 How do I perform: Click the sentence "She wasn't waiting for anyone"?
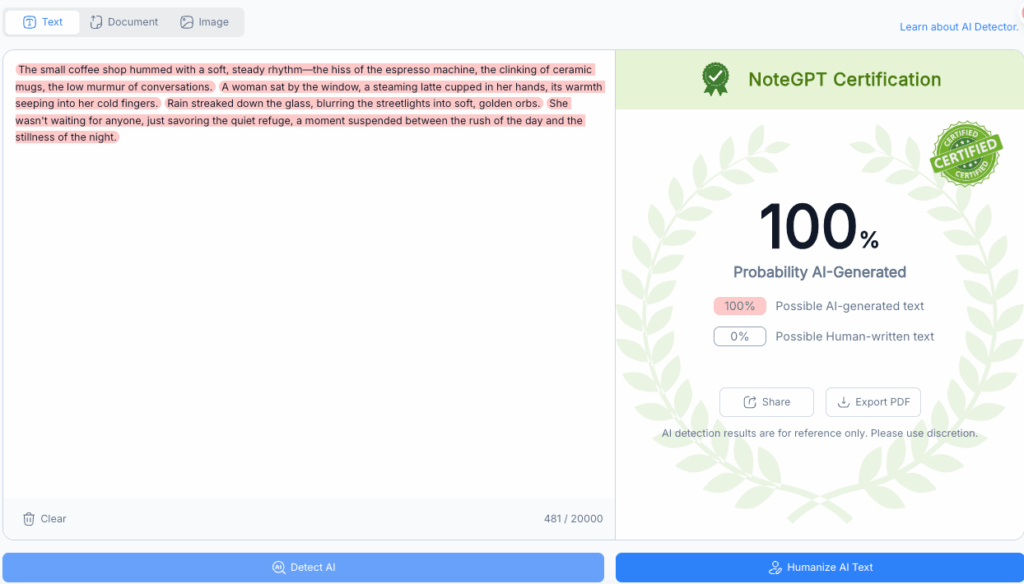click(x=299, y=120)
